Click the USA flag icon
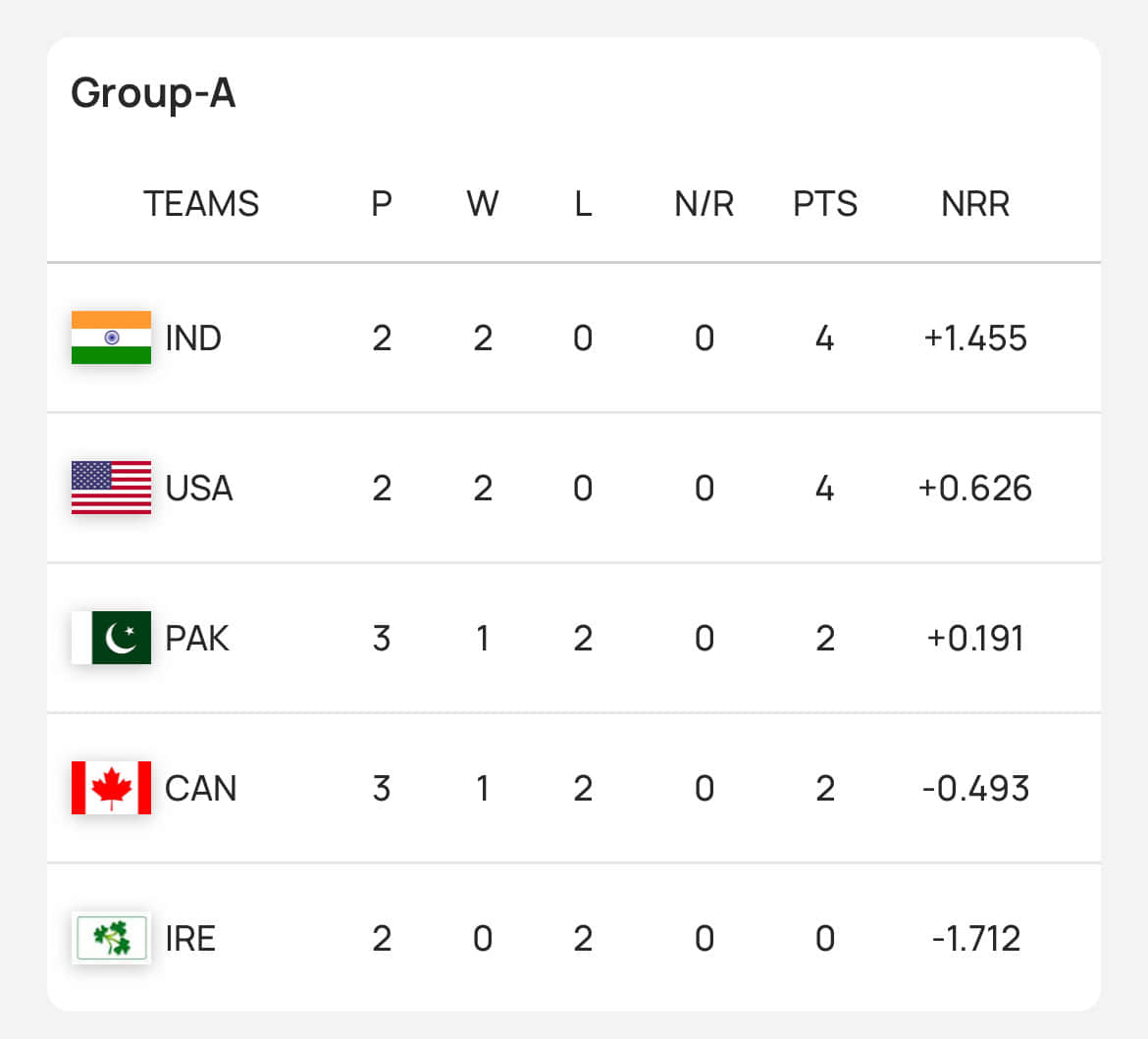 [x=111, y=488]
